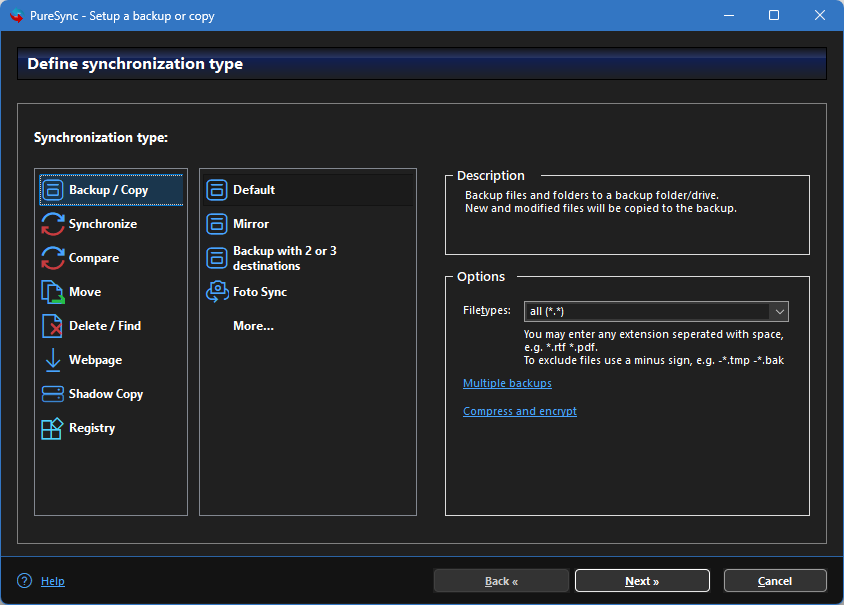
Task: Select the Move type label
Action: point(85,292)
